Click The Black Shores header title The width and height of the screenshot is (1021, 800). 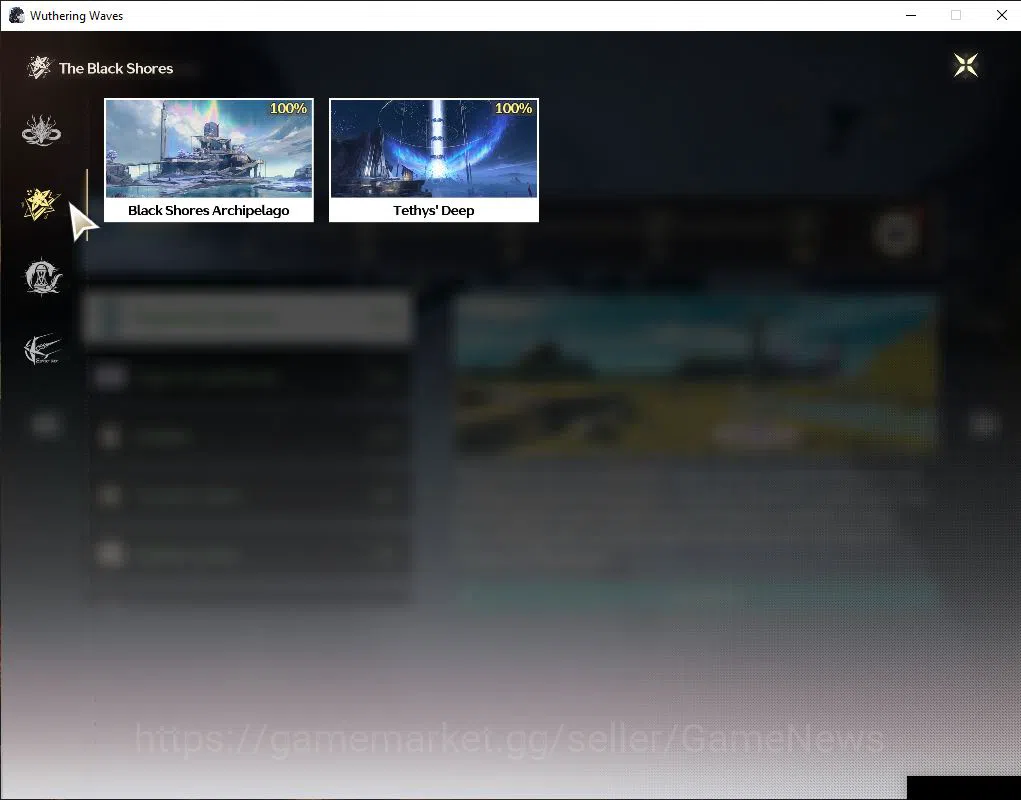pos(116,68)
